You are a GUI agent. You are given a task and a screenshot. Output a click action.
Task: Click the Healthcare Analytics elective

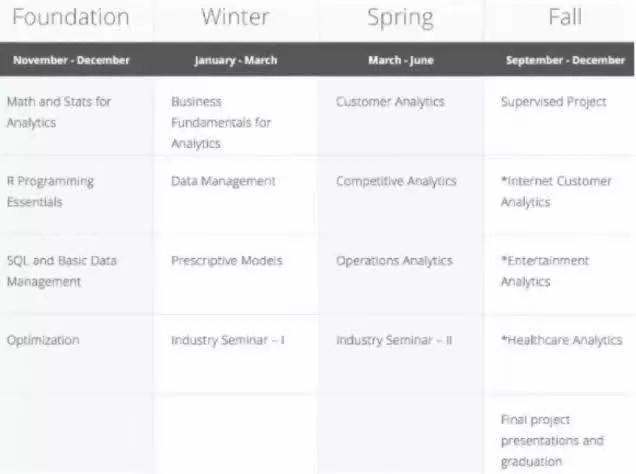pyautogui.click(x=561, y=340)
